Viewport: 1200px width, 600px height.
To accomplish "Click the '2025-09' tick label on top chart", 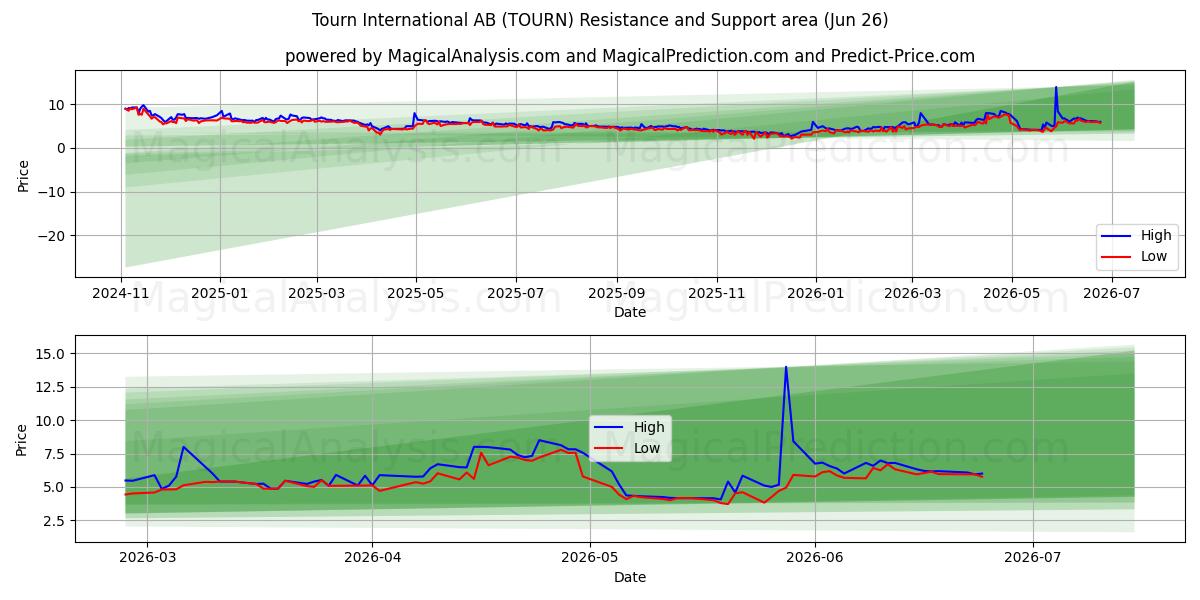I will click(616, 293).
